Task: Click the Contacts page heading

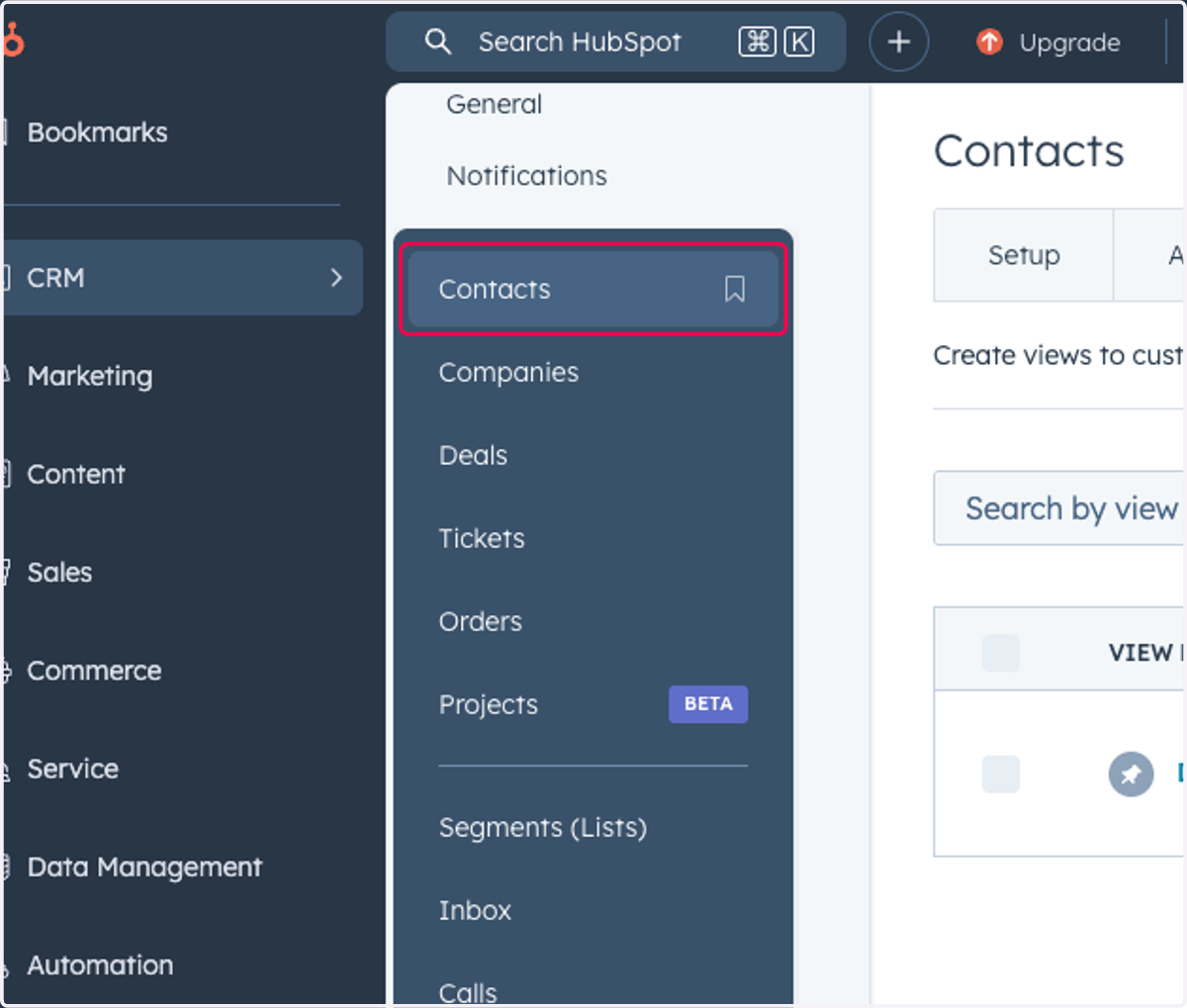Action: coord(1029,151)
